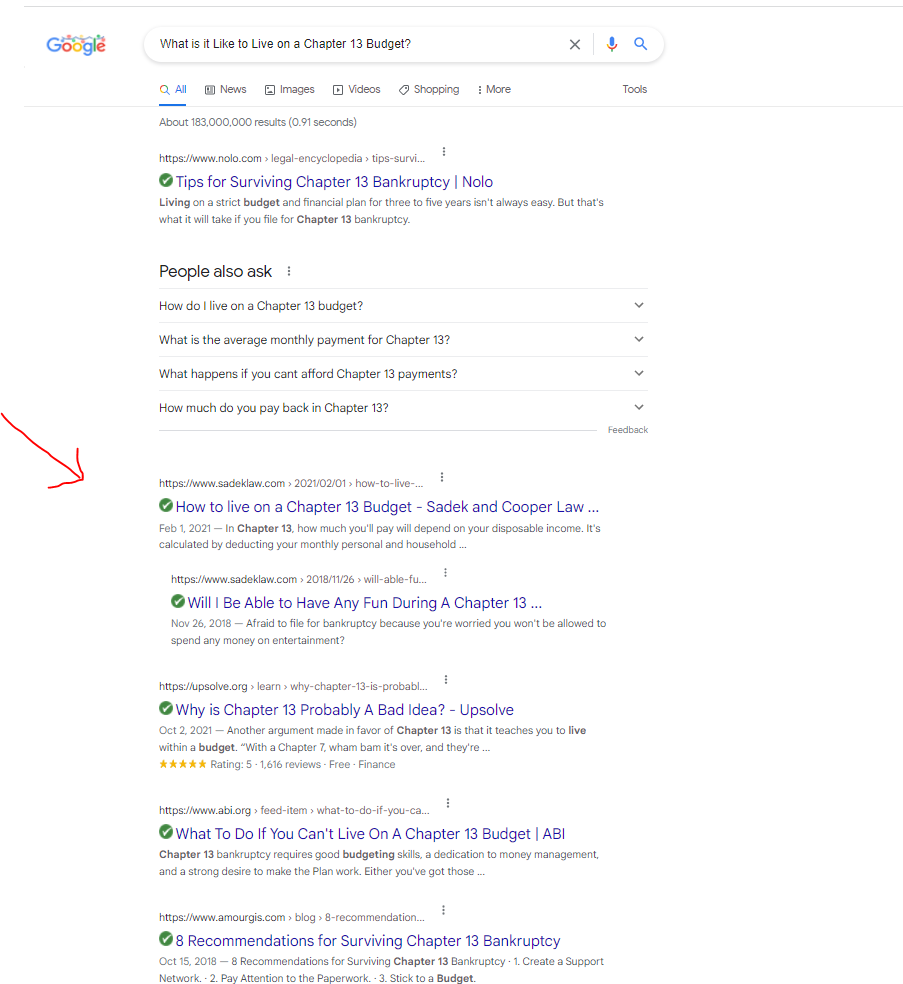
Task: Open the three-dot menu for the upsolve.org result
Action: point(446,680)
